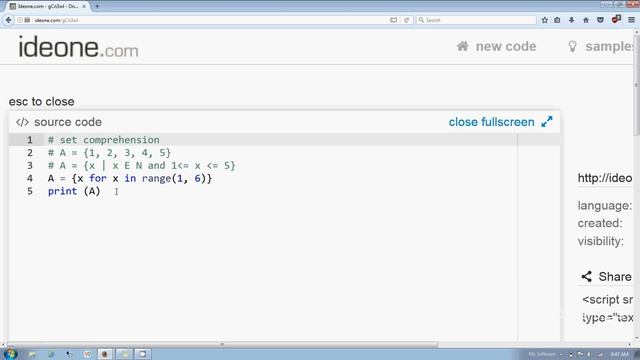The image size is (640, 360).
Task: Open the new tab plus button
Action: coord(97,6)
